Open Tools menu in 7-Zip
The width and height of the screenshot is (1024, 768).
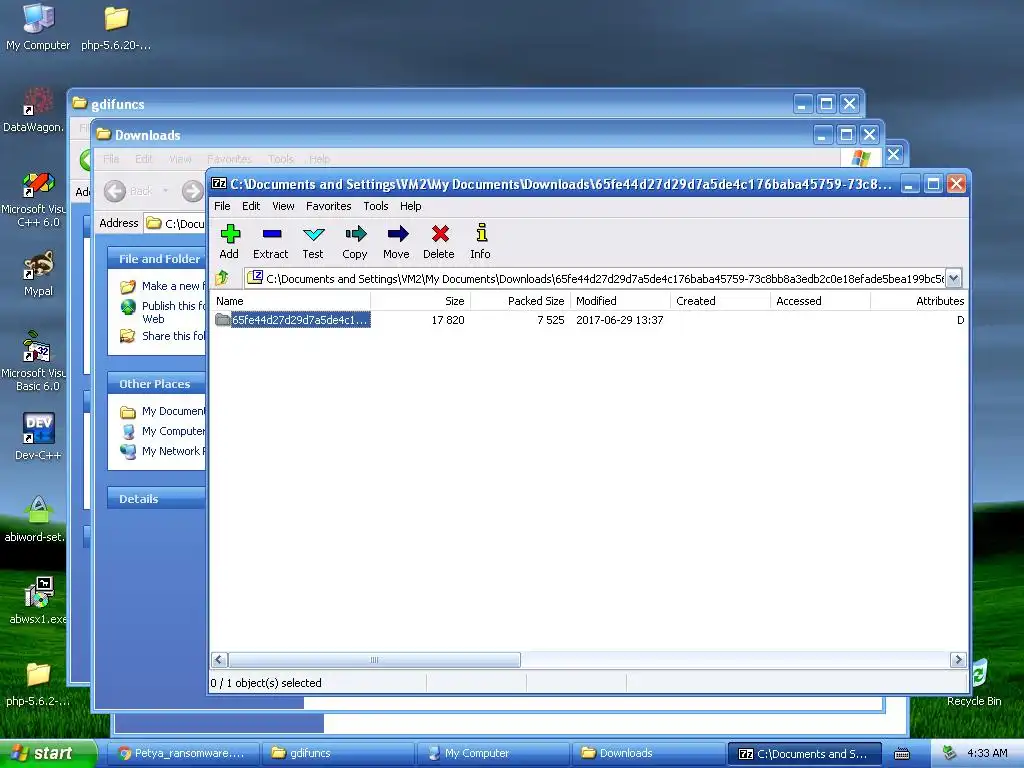click(376, 206)
